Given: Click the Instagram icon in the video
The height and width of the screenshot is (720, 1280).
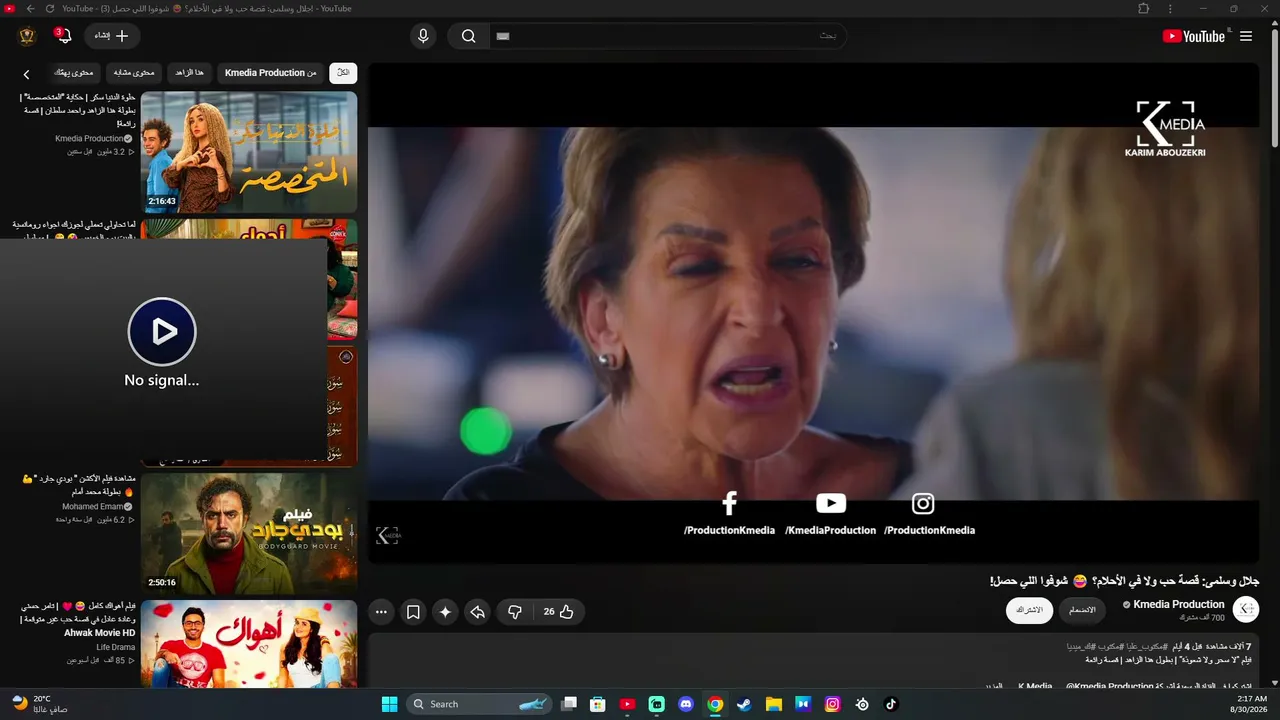Looking at the screenshot, I should point(923,504).
